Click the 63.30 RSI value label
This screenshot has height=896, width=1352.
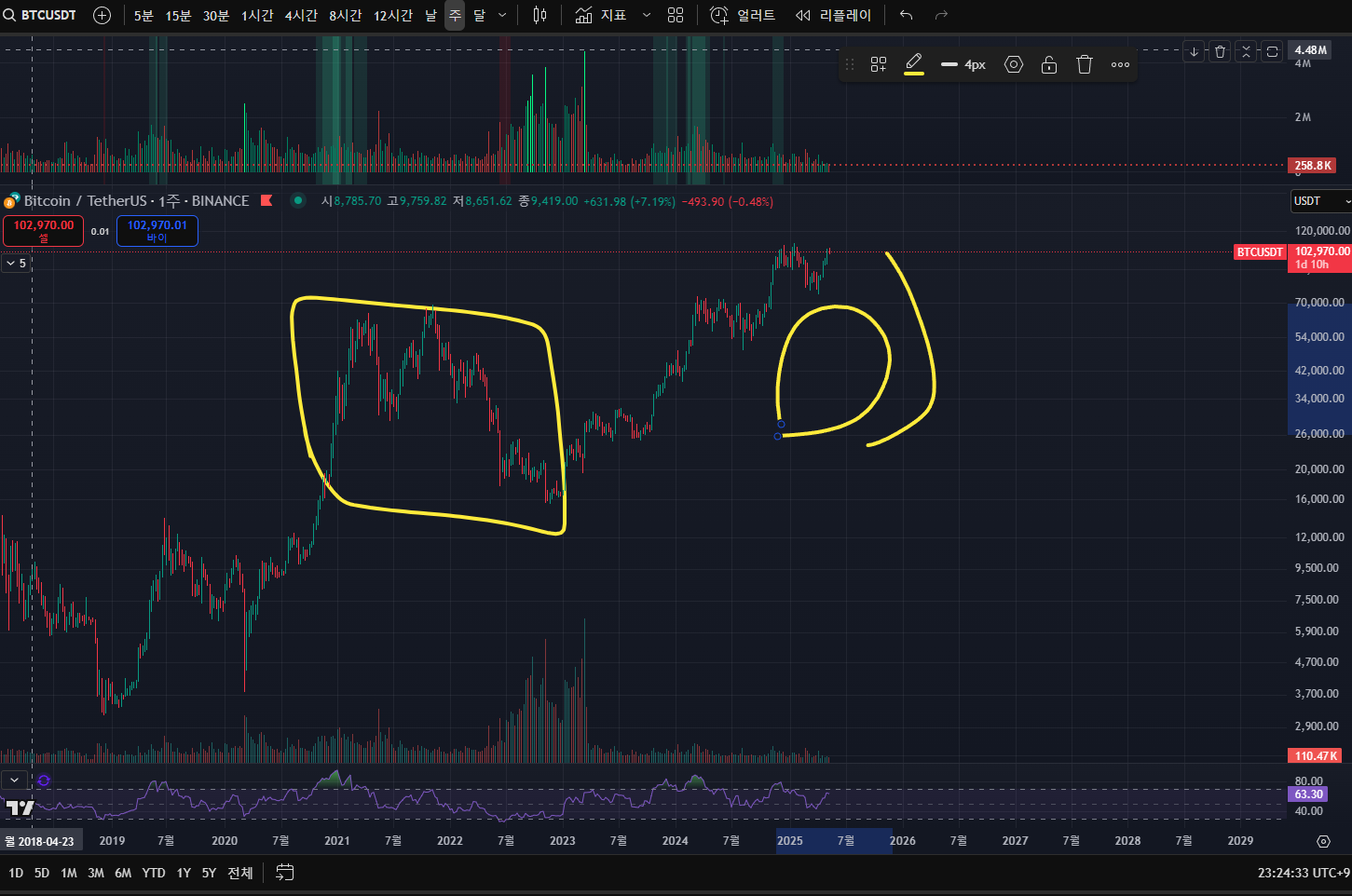[x=1308, y=794]
